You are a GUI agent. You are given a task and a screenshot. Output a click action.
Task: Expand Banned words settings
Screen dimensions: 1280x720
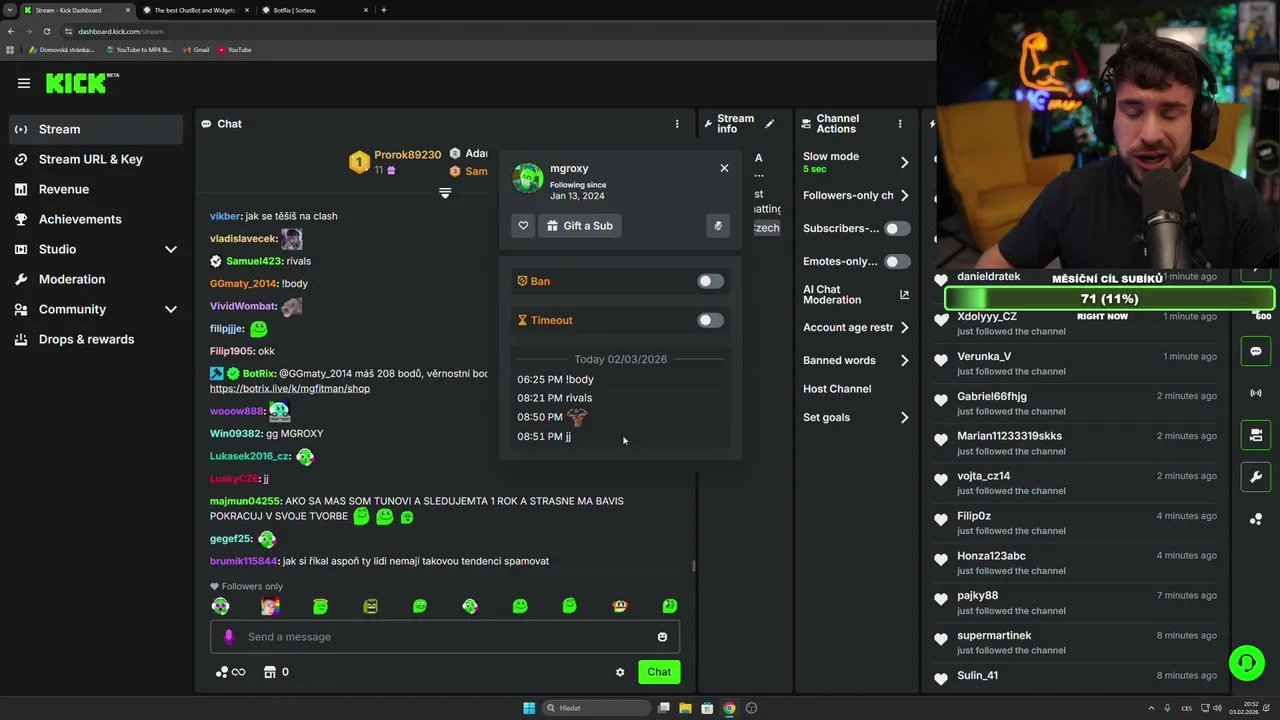click(x=904, y=360)
